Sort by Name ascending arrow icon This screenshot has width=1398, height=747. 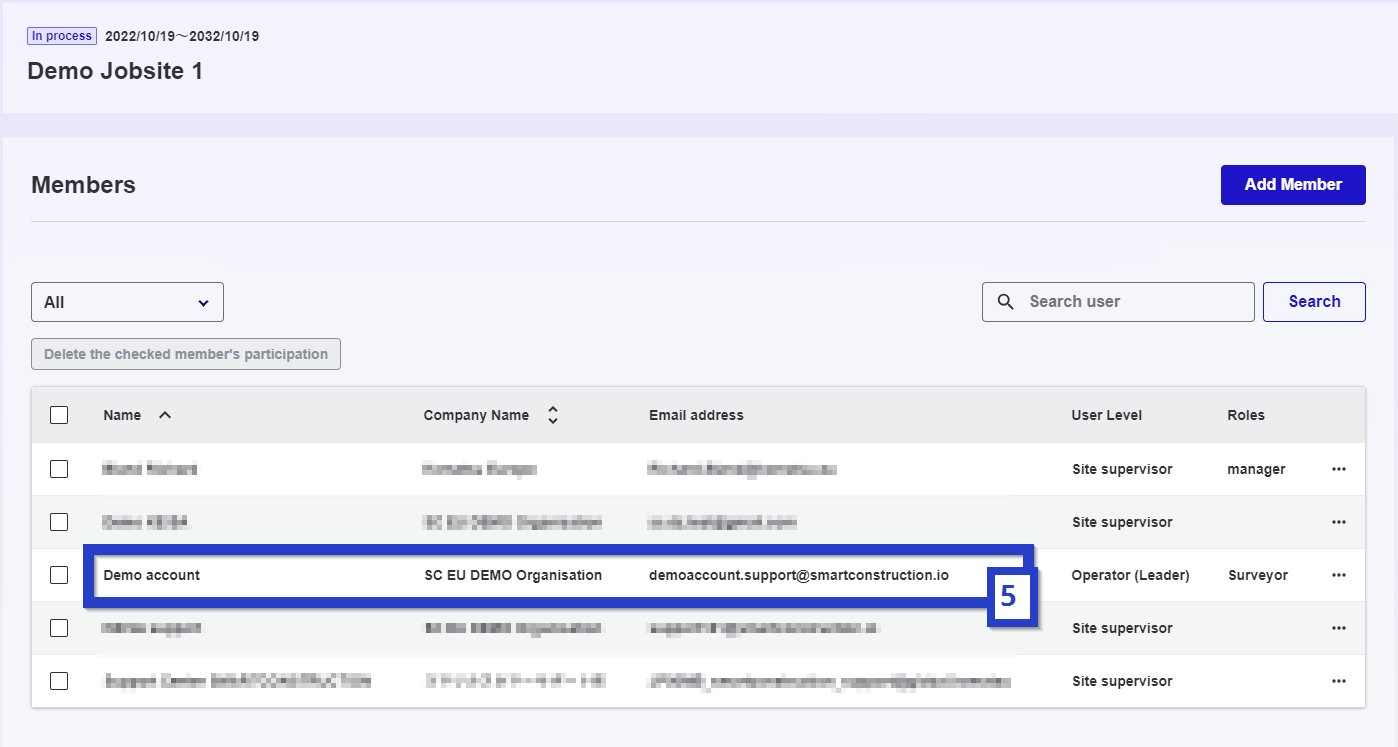pos(165,415)
